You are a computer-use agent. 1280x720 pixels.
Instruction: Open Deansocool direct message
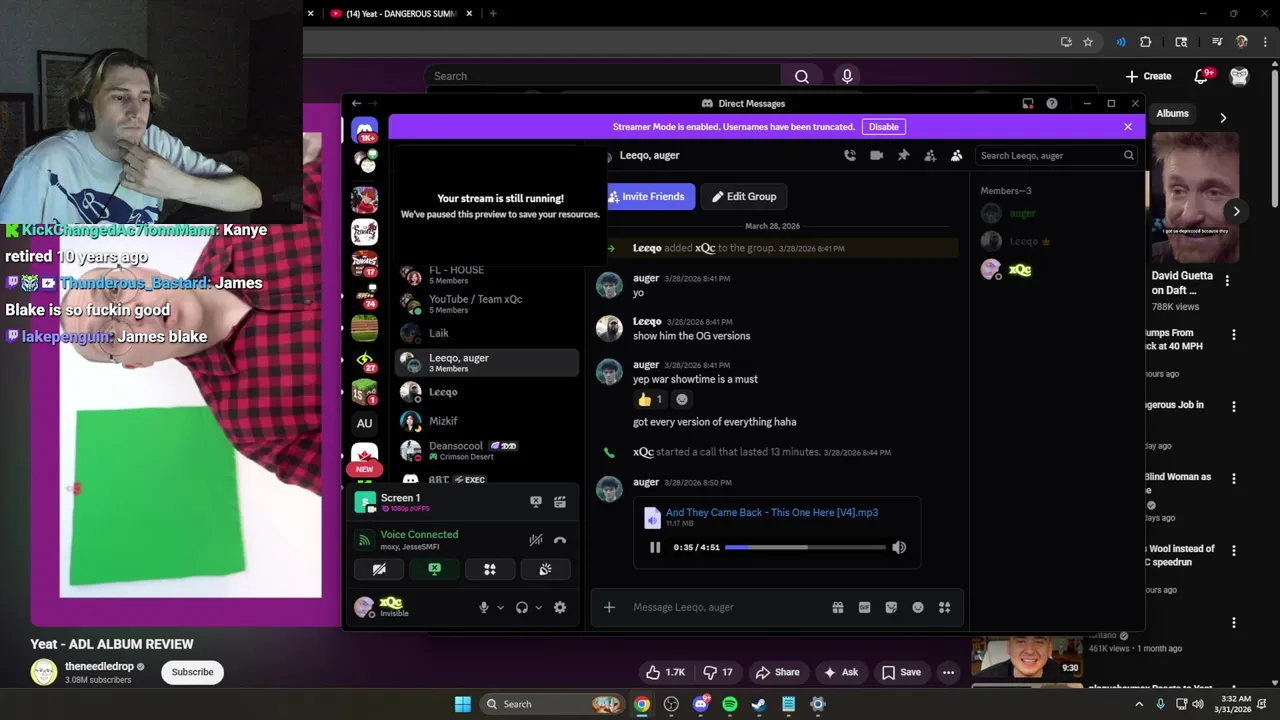tap(487, 450)
